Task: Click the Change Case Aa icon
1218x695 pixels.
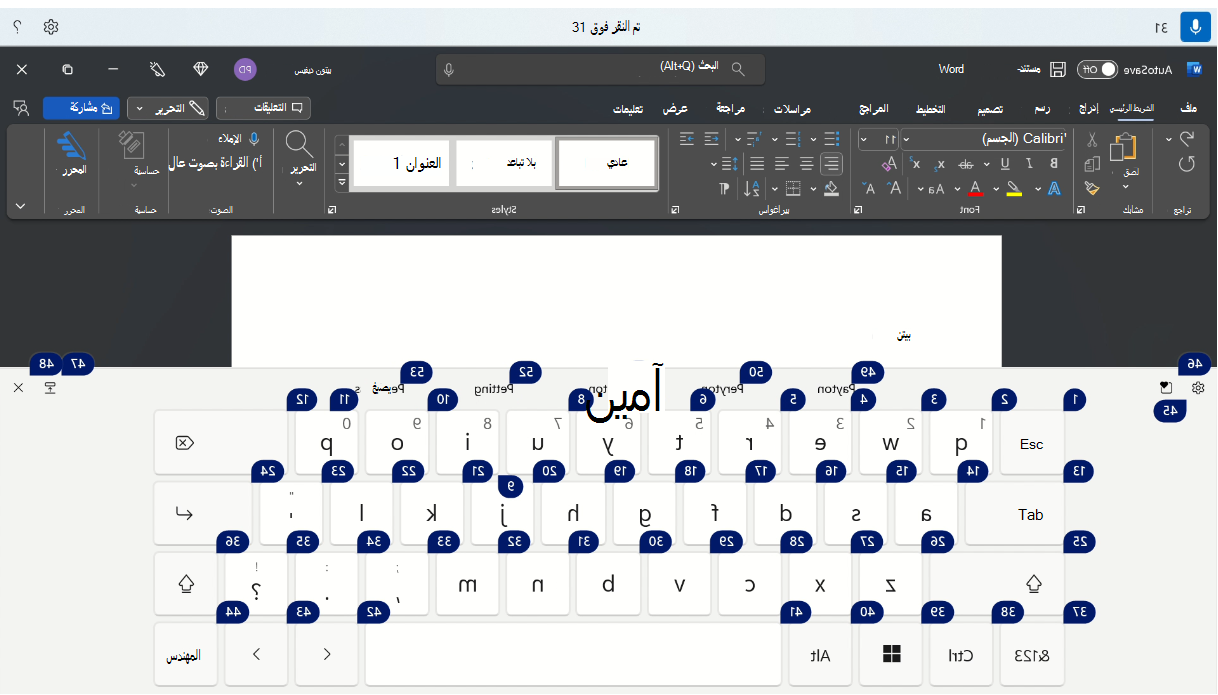Action: point(936,188)
